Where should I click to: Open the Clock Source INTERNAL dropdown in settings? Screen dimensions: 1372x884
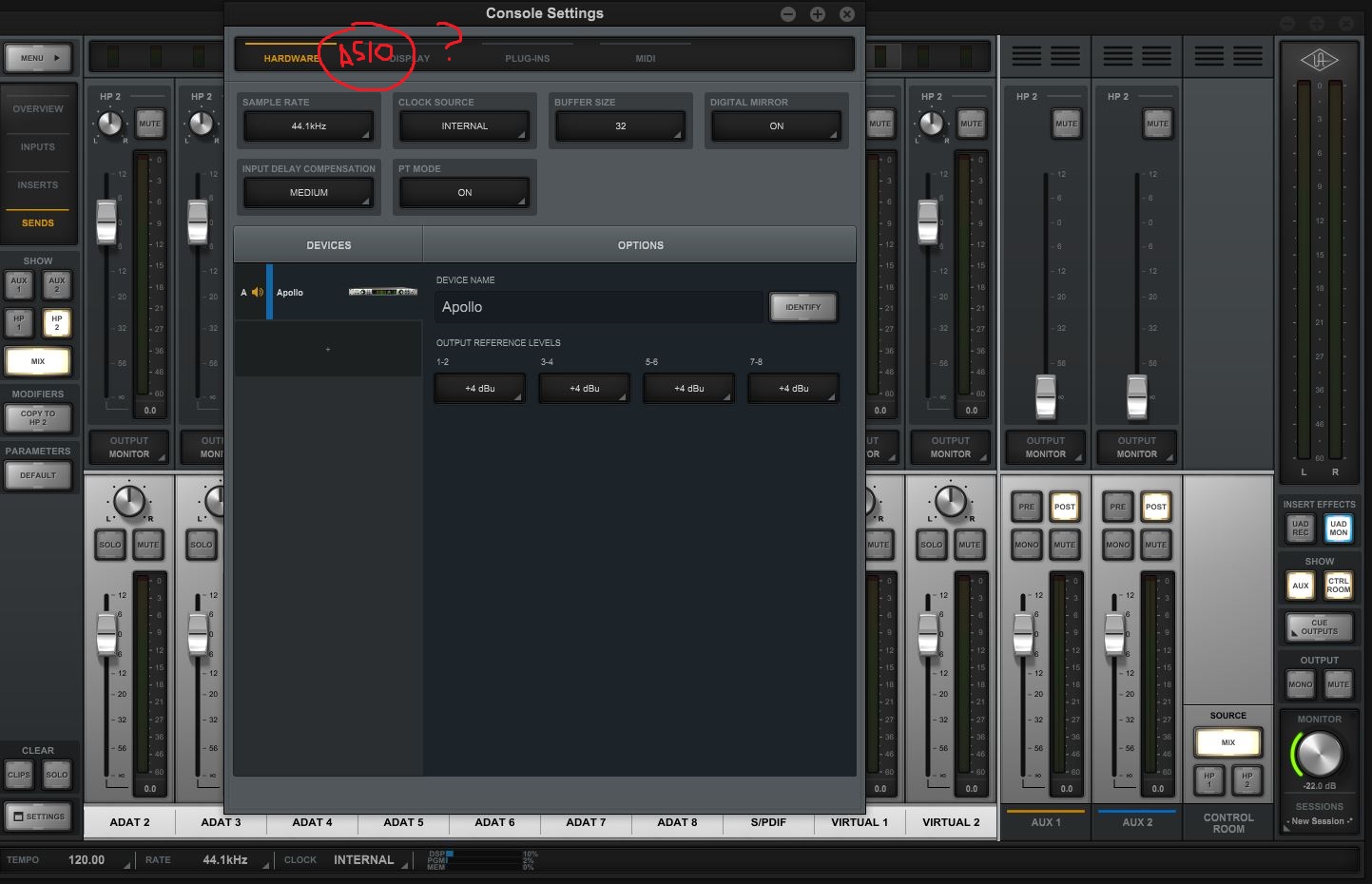tap(465, 125)
